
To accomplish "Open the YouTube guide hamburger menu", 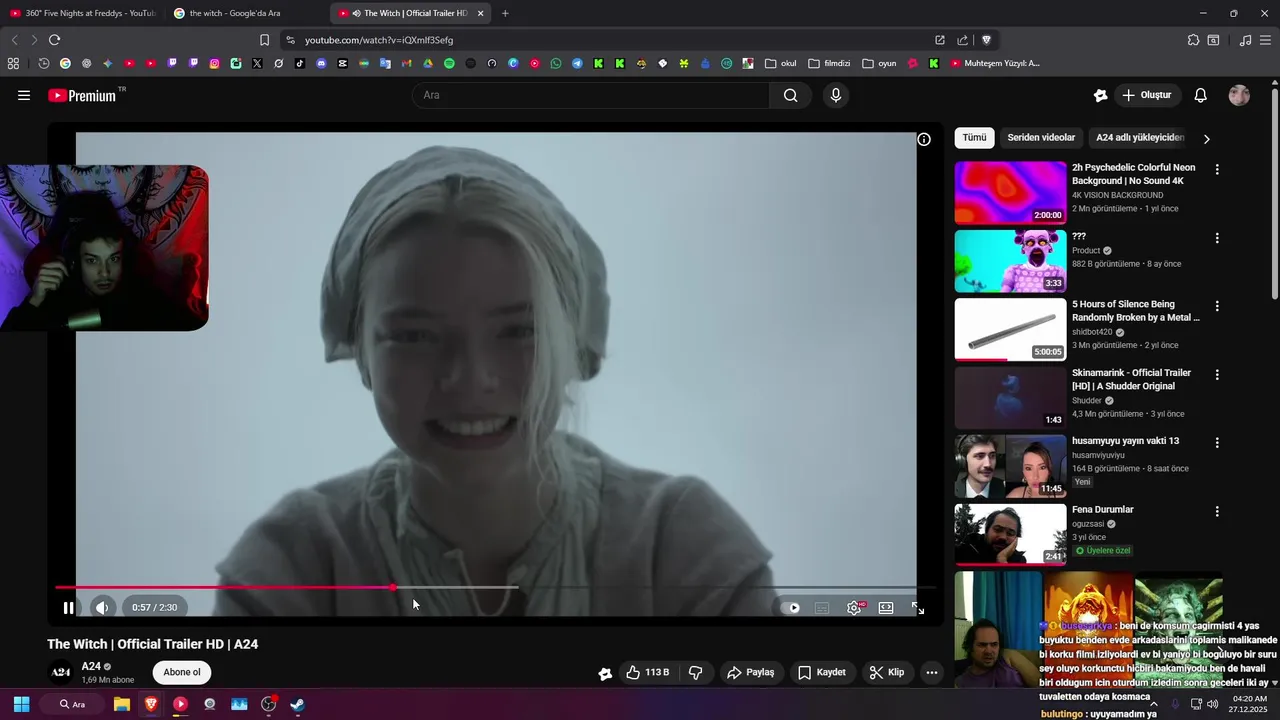I will tap(24, 95).
